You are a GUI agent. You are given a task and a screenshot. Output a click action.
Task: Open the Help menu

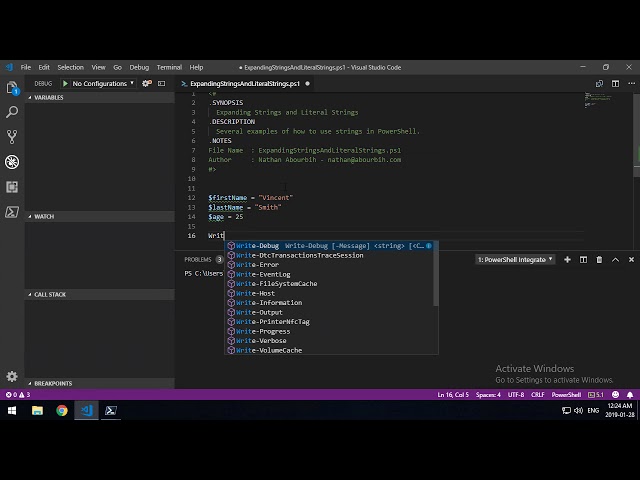[x=196, y=67]
